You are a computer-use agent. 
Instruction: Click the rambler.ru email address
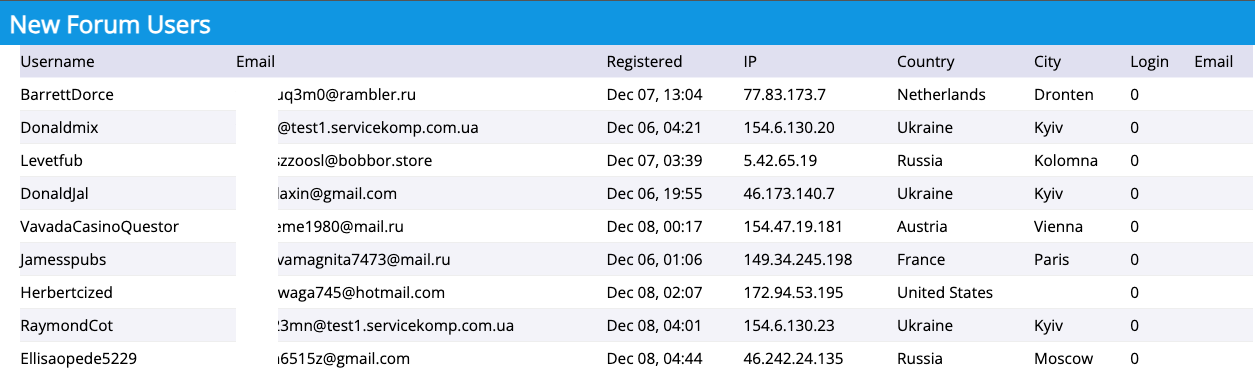[347, 95]
